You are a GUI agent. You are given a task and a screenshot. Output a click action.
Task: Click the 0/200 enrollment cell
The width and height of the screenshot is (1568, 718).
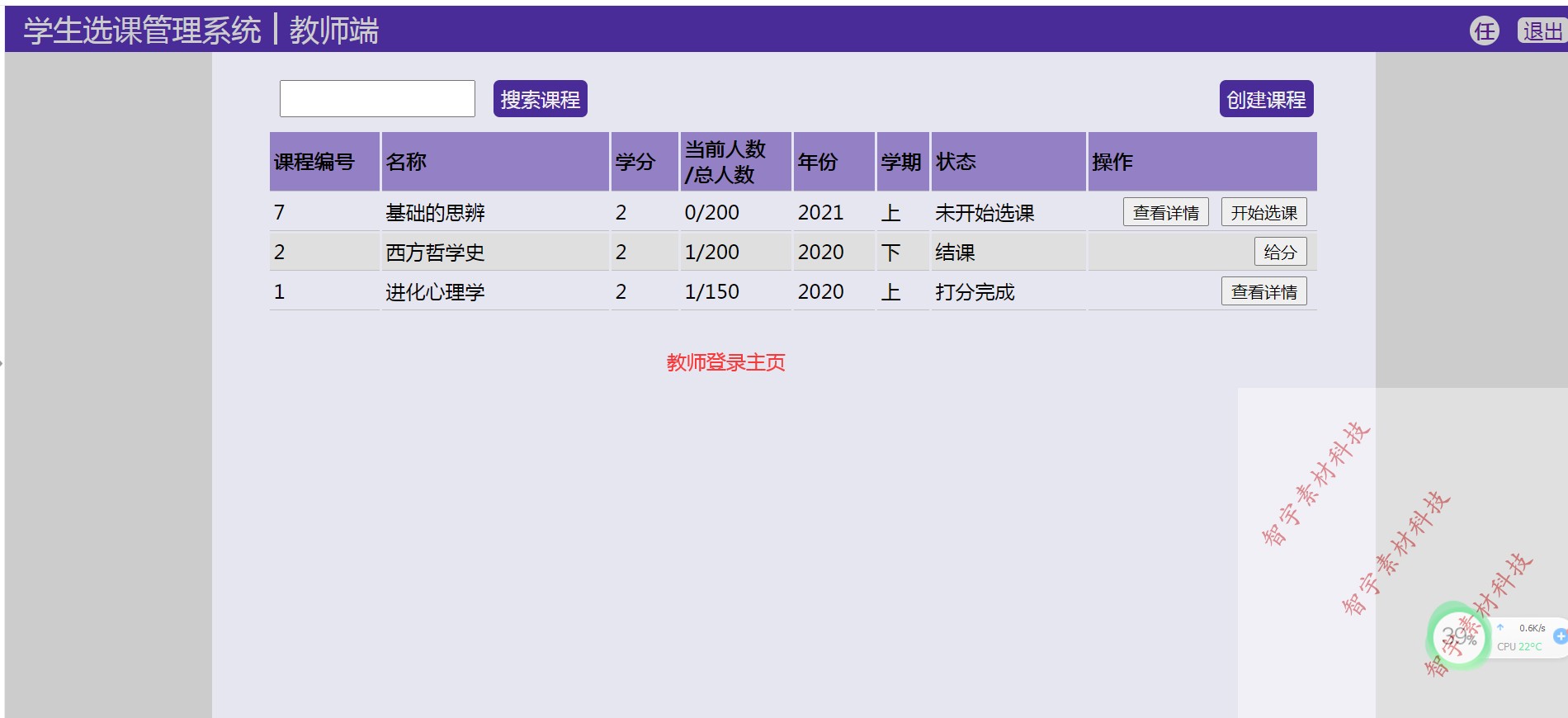[735, 213]
